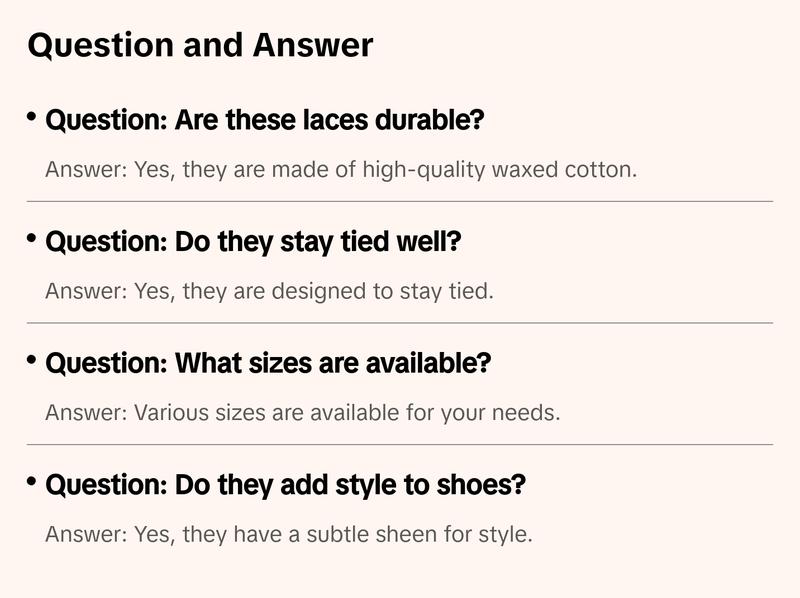Click the bullet beside the add style question
This screenshot has height=598, width=800.
33,482
